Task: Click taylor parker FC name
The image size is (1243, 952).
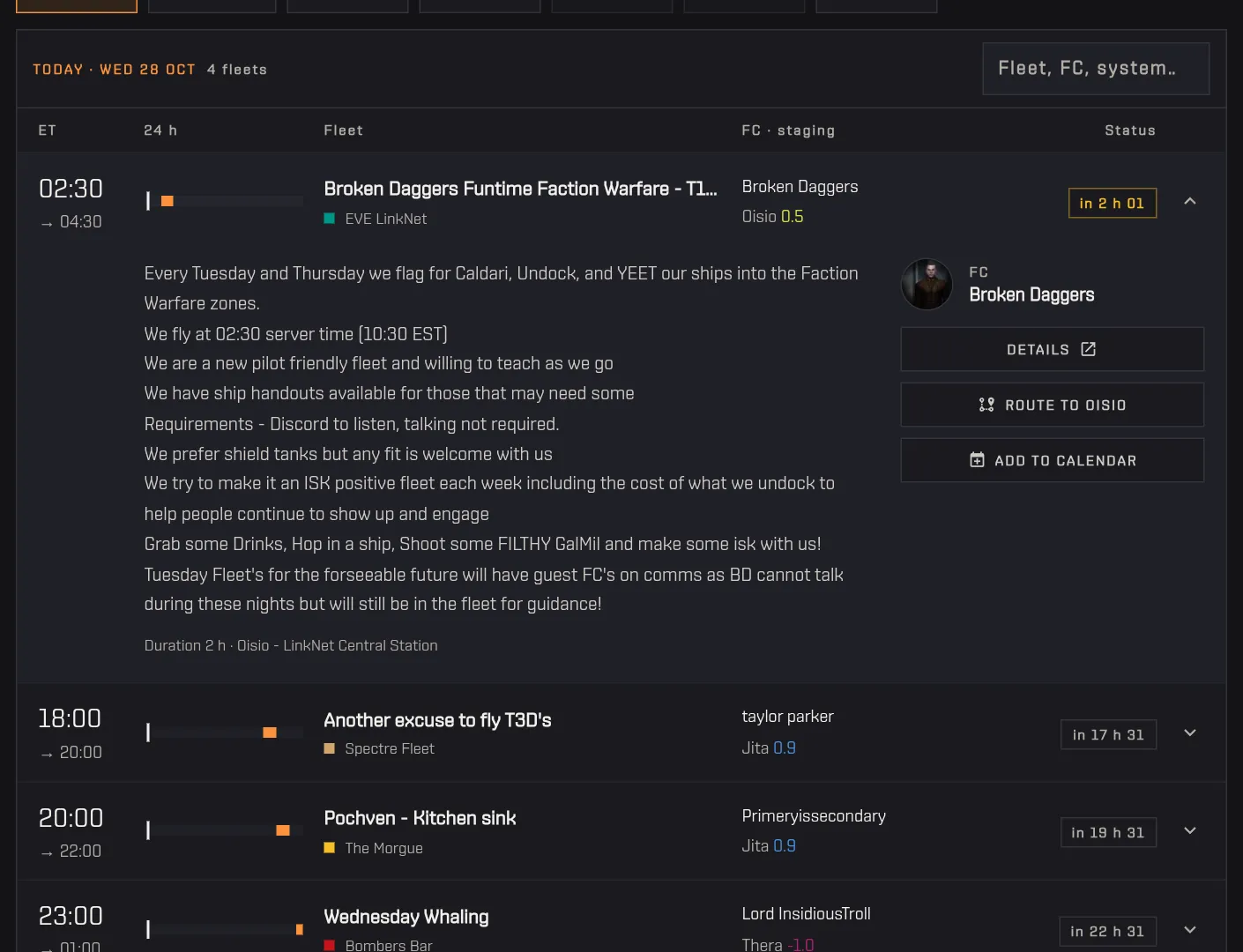Action: tap(787, 717)
